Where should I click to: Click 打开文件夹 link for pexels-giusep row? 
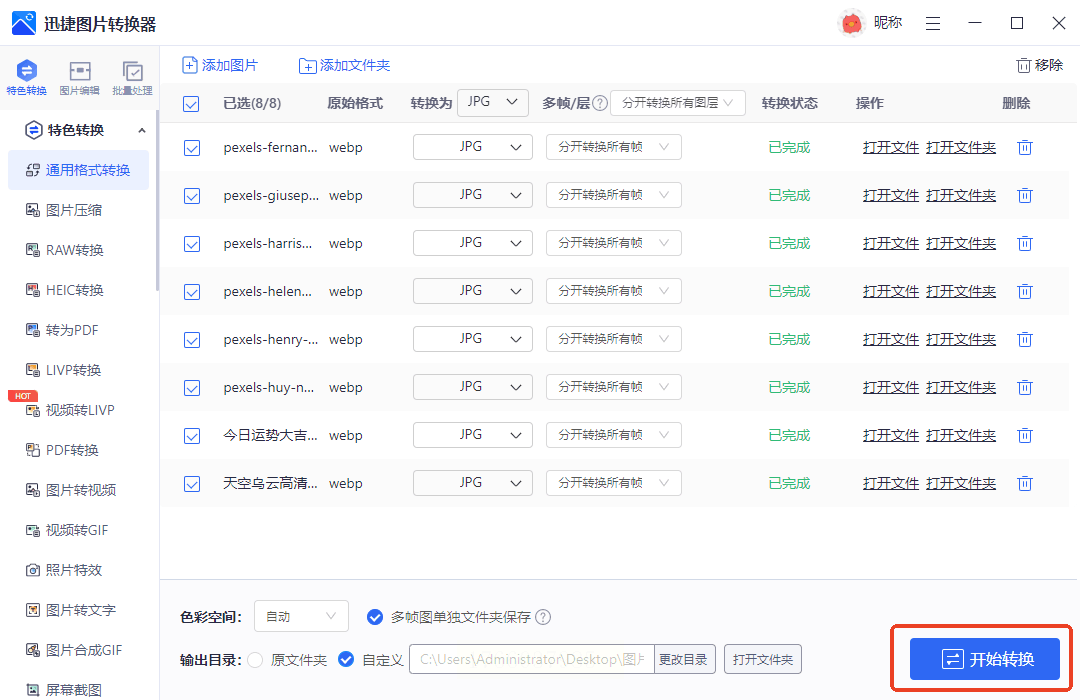coord(961,196)
